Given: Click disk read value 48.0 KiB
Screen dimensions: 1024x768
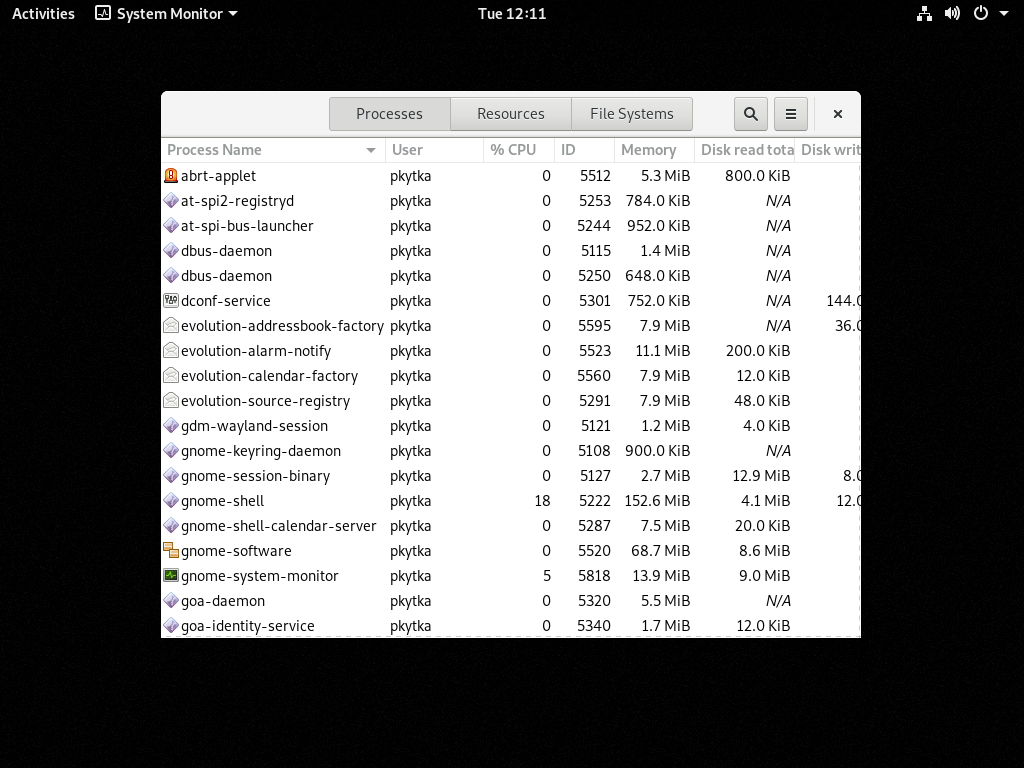Looking at the screenshot, I should 762,401.
